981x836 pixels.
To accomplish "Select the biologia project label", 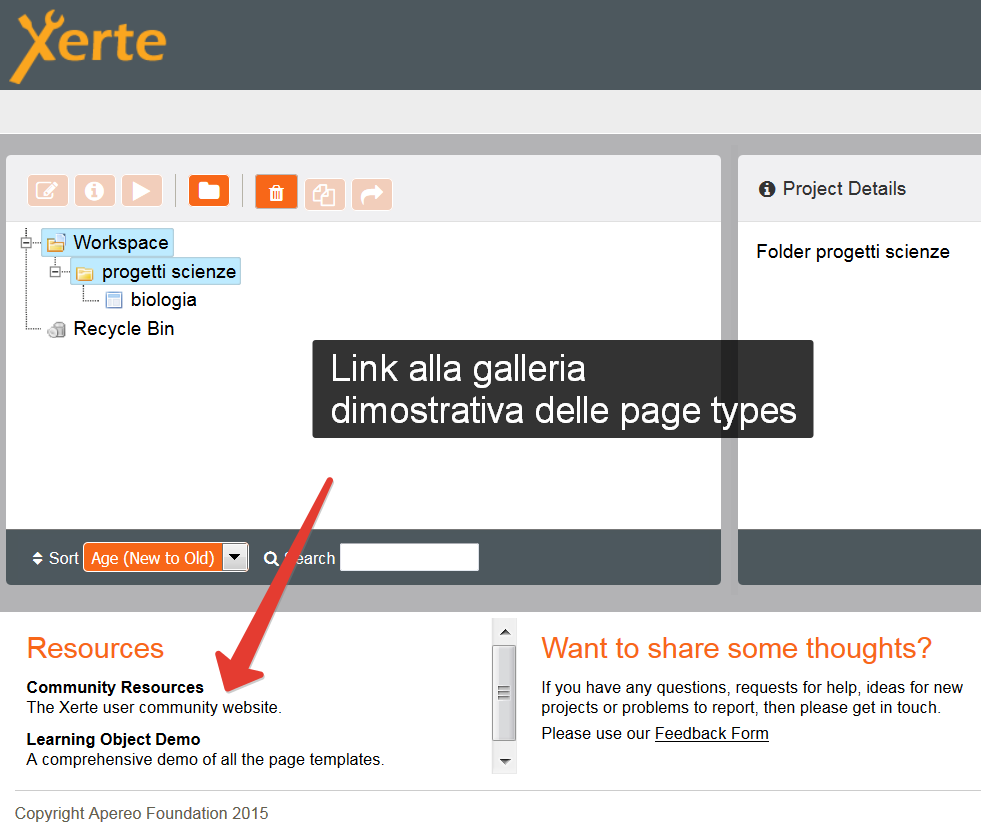I will 163,300.
